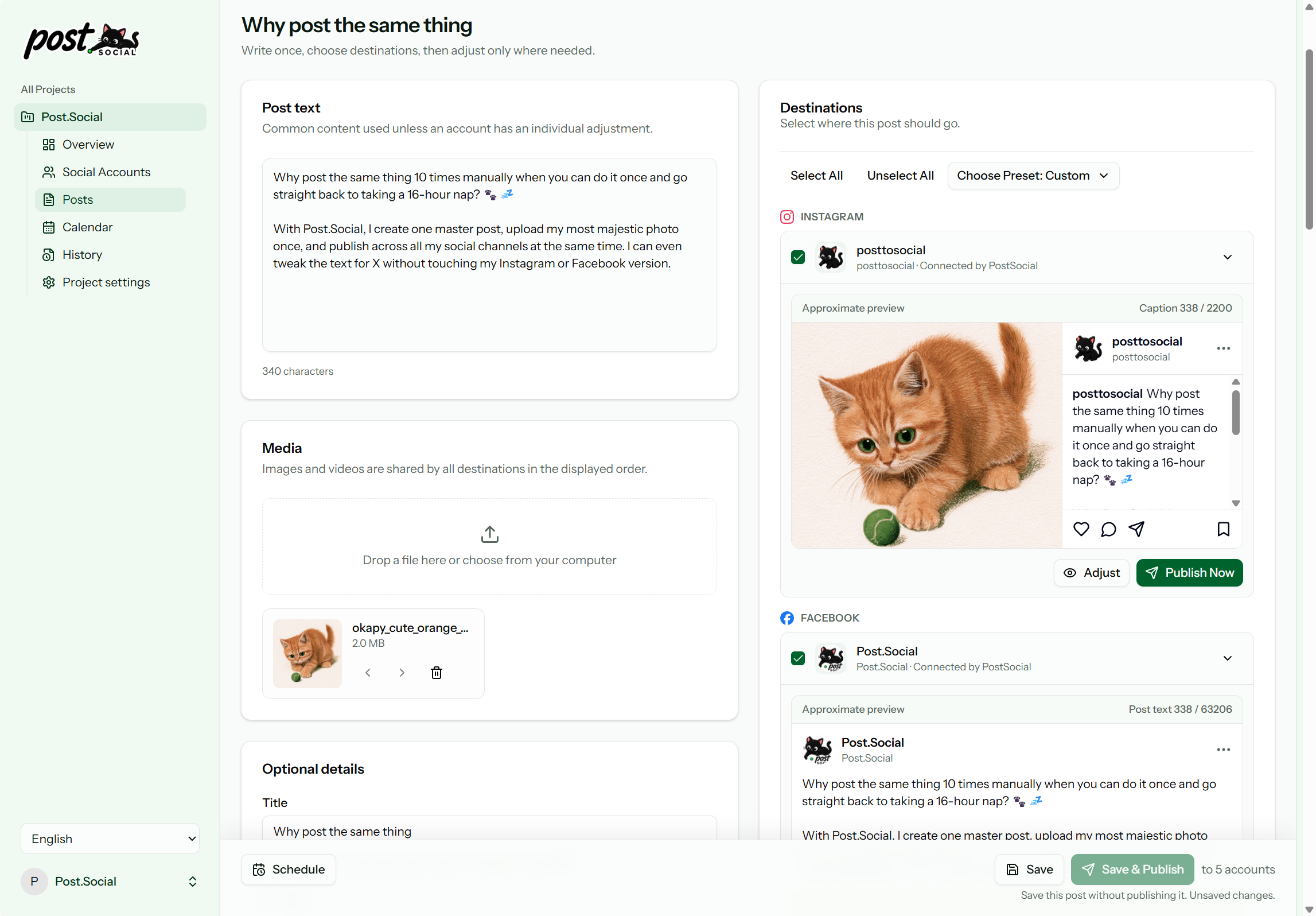Click the Post.Social avatar in Facebook preview
The width and height of the screenshot is (1316, 916).
[817, 750]
